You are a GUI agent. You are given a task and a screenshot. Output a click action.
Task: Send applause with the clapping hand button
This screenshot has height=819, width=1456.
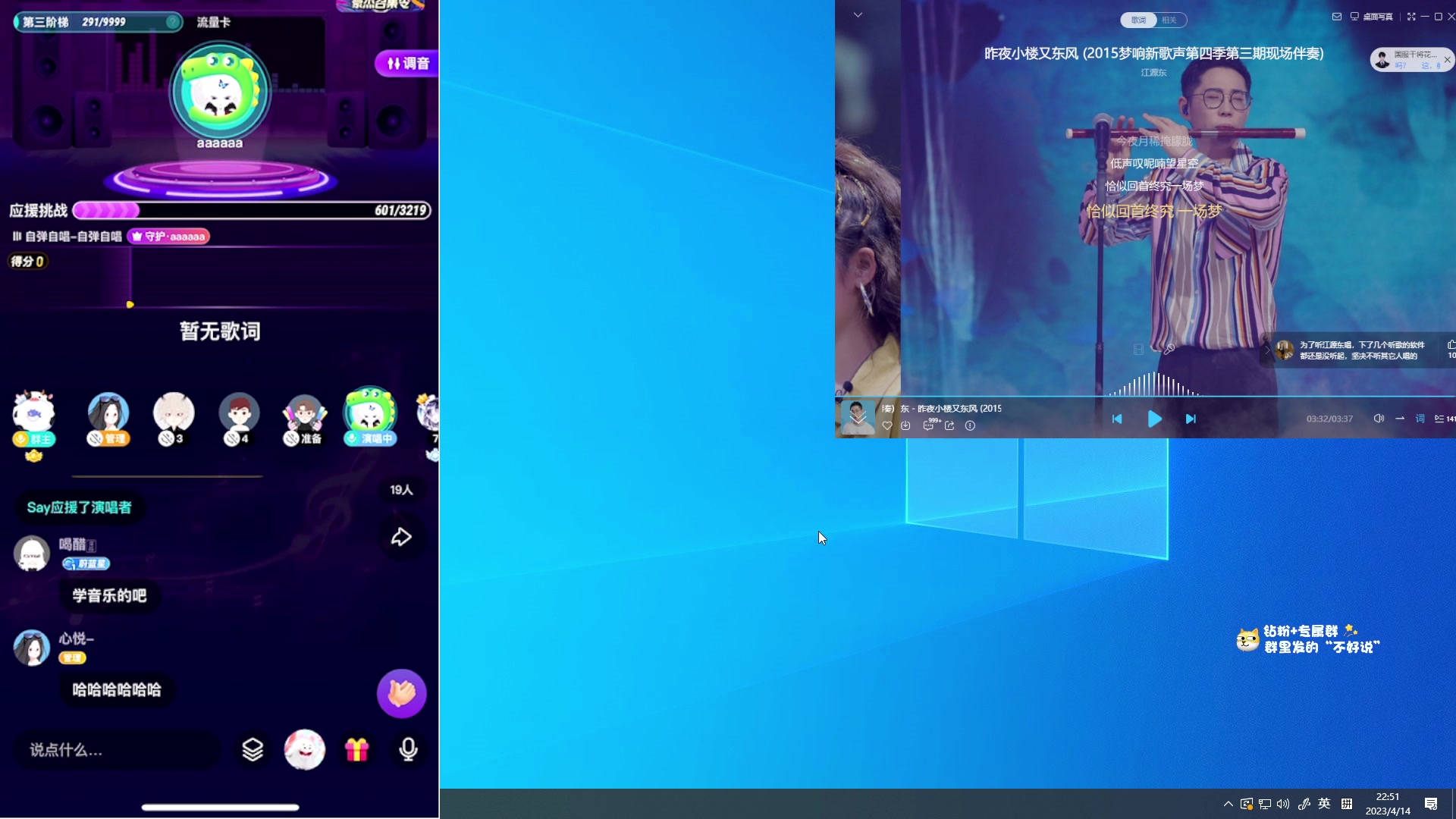click(x=401, y=693)
